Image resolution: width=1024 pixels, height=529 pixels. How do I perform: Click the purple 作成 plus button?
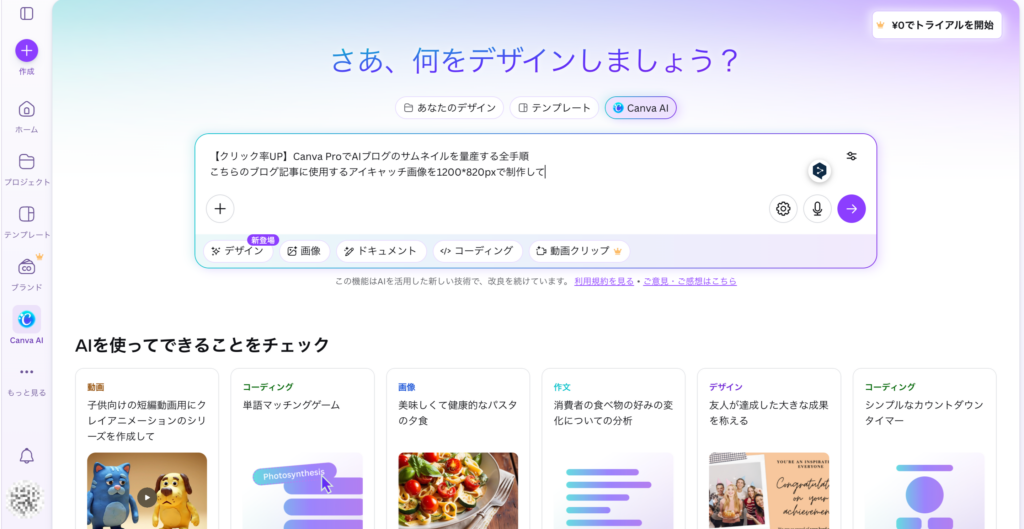(x=27, y=50)
